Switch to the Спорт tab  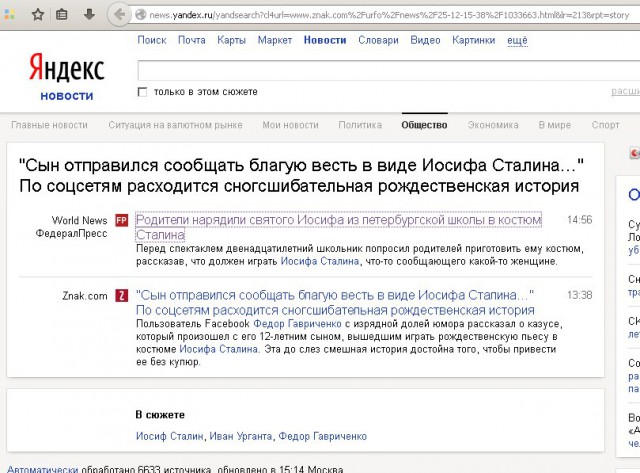point(606,125)
